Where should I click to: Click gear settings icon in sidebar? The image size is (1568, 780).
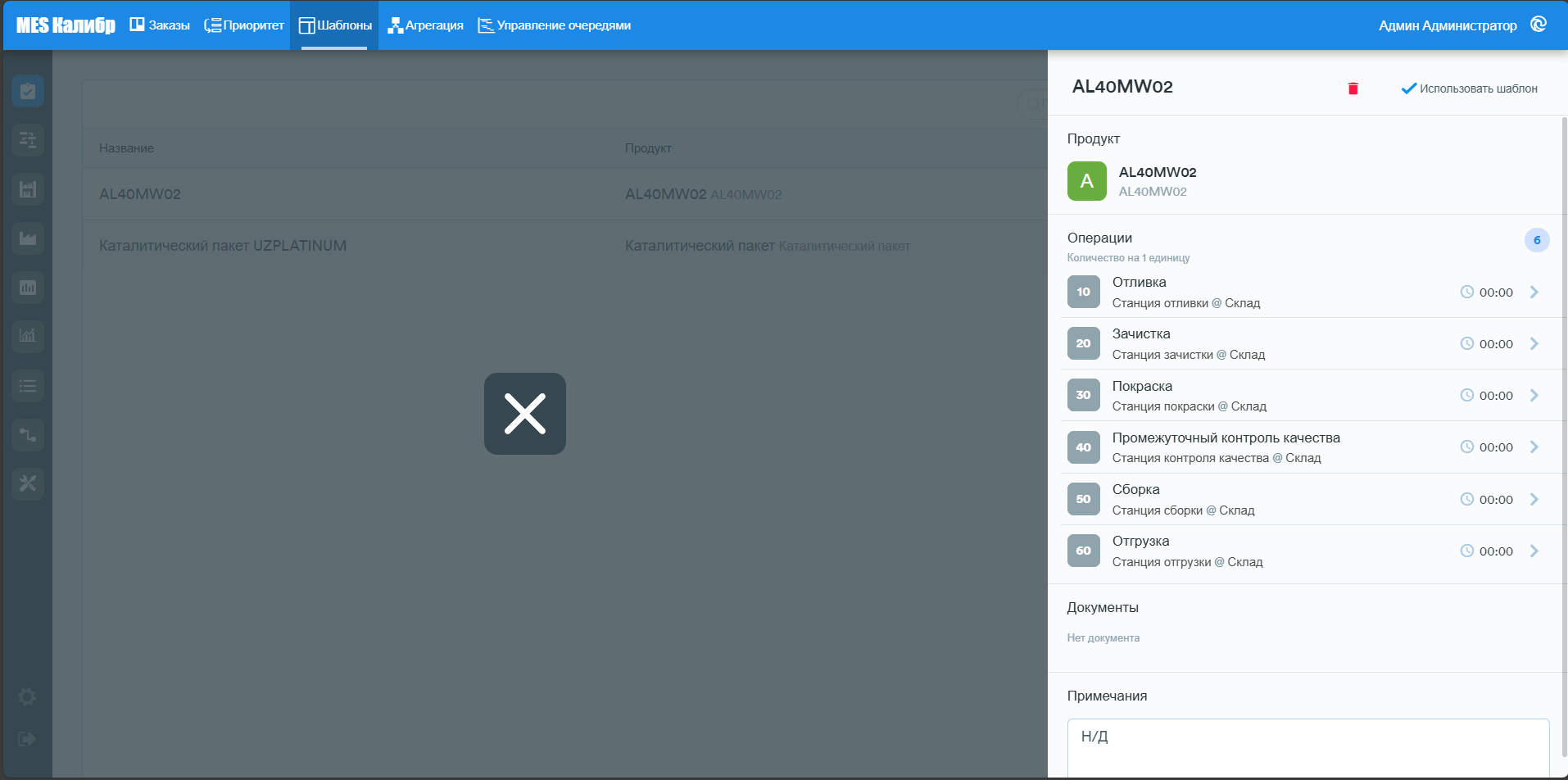pyautogui.click(x=27, y=696)
